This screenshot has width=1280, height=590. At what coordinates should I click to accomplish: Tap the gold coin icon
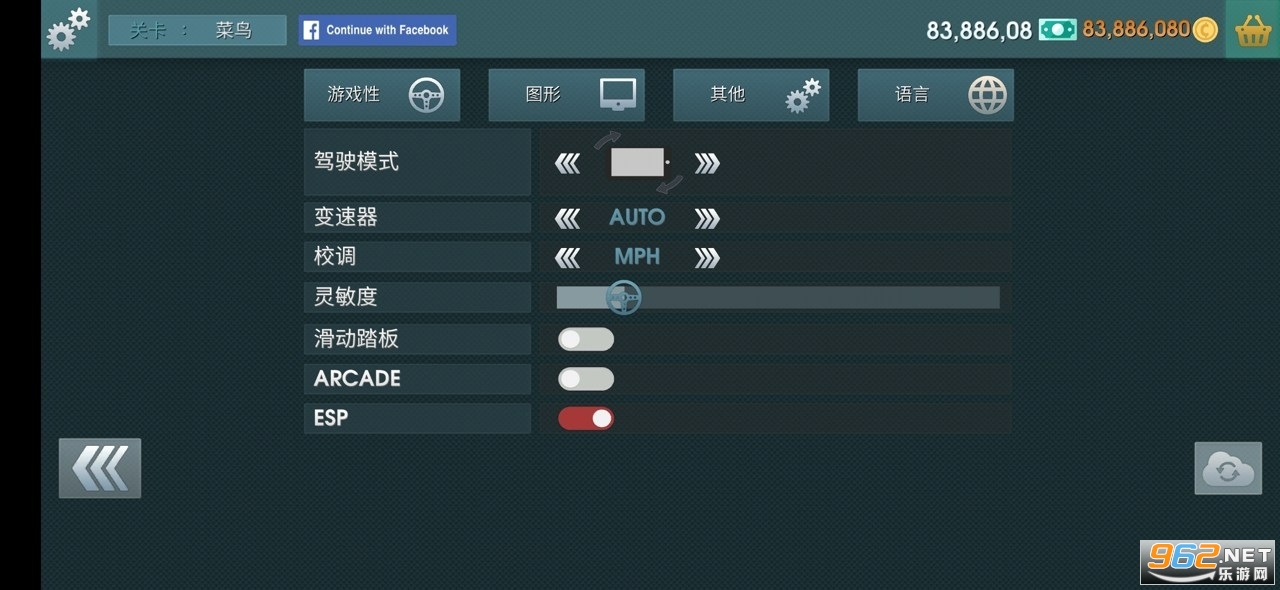point(1206,30)
